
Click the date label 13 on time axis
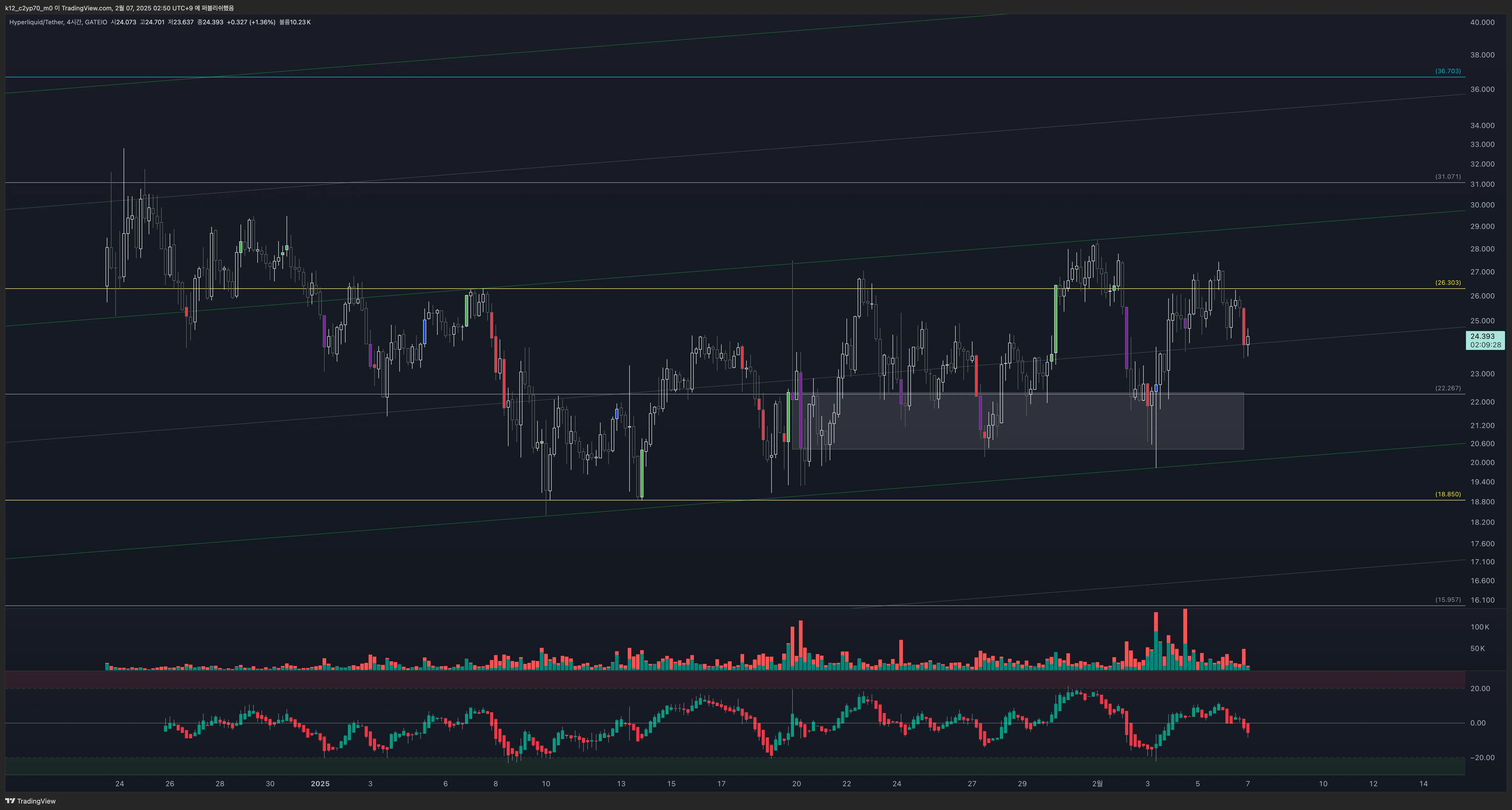(621, 784)
